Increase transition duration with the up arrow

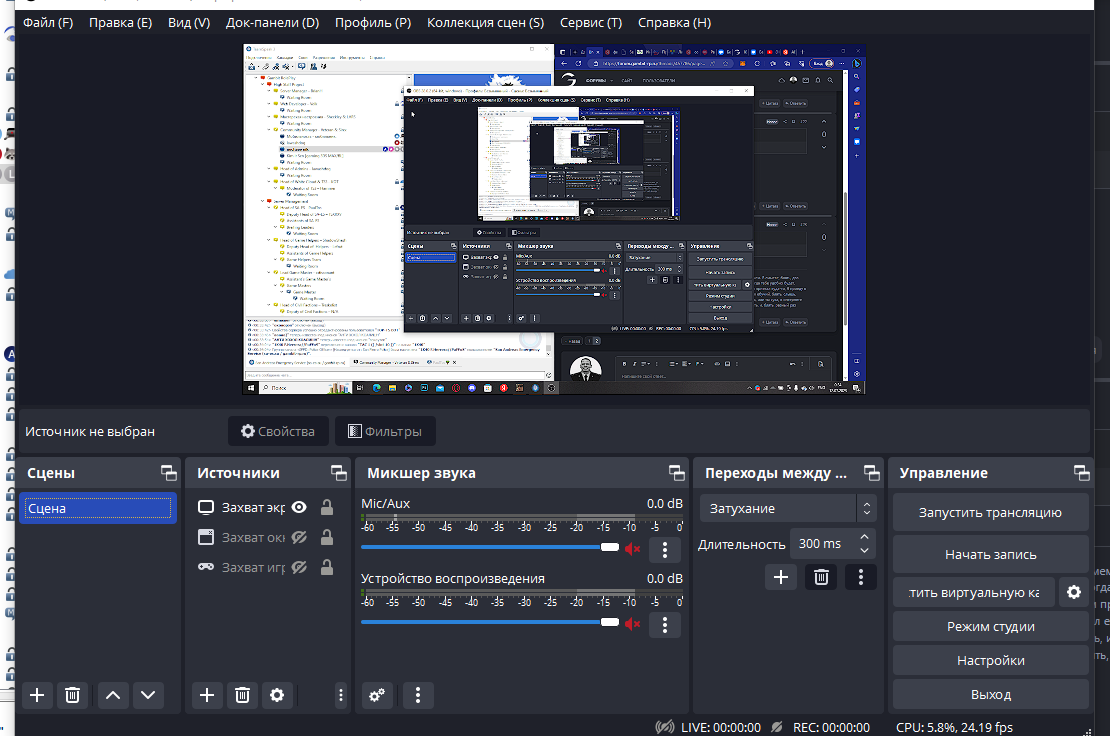click(x=865, y=537)
